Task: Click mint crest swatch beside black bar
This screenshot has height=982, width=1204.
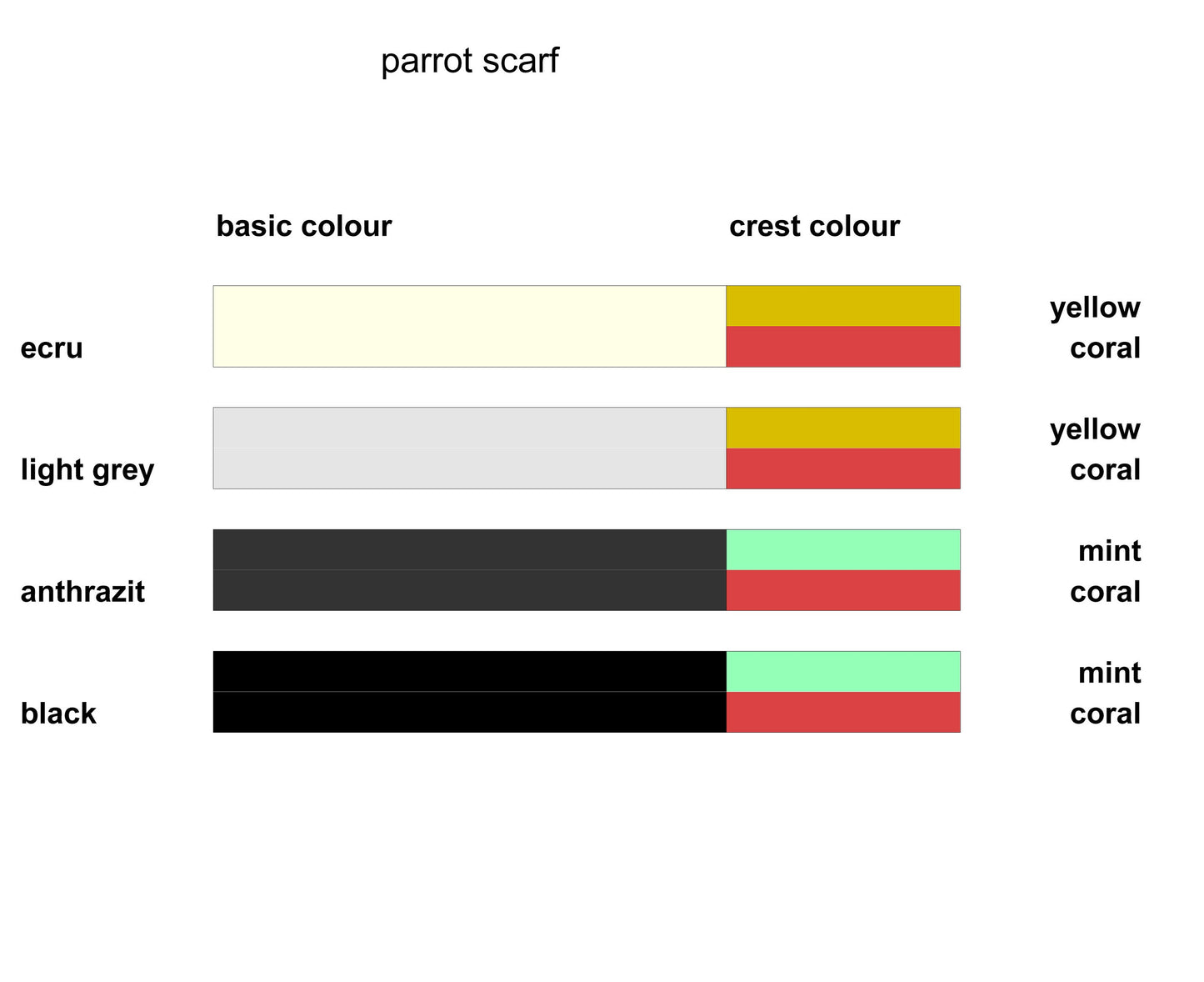Action: point(842,671)
